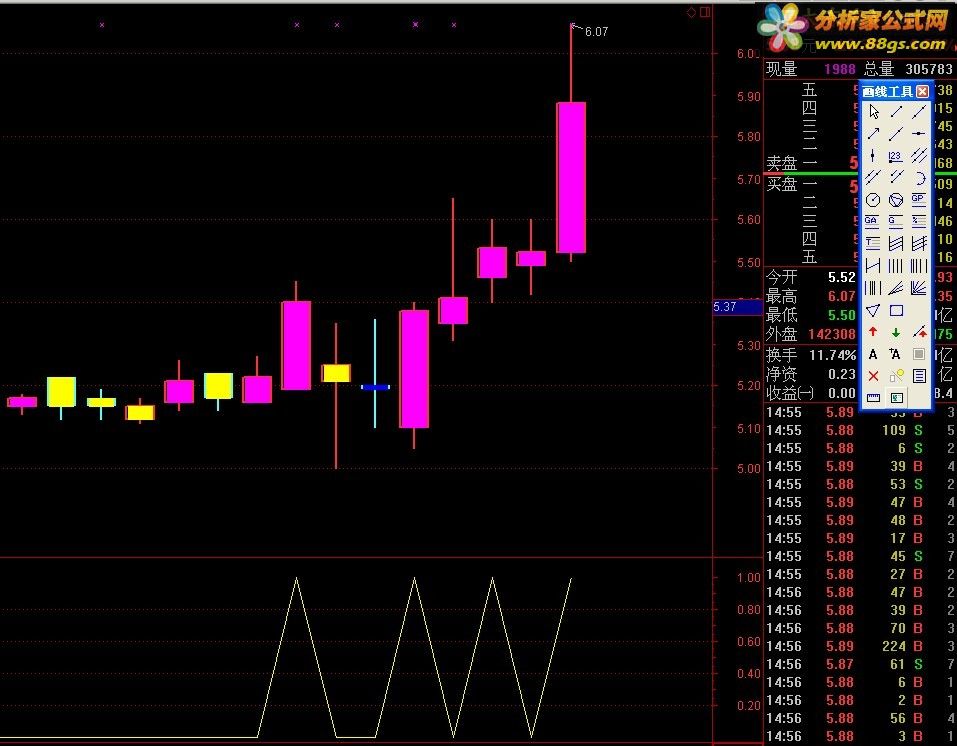Open the drawing list document icon
Image resolution: width=957 pixels, height=746 pixels.
[919, 376]
